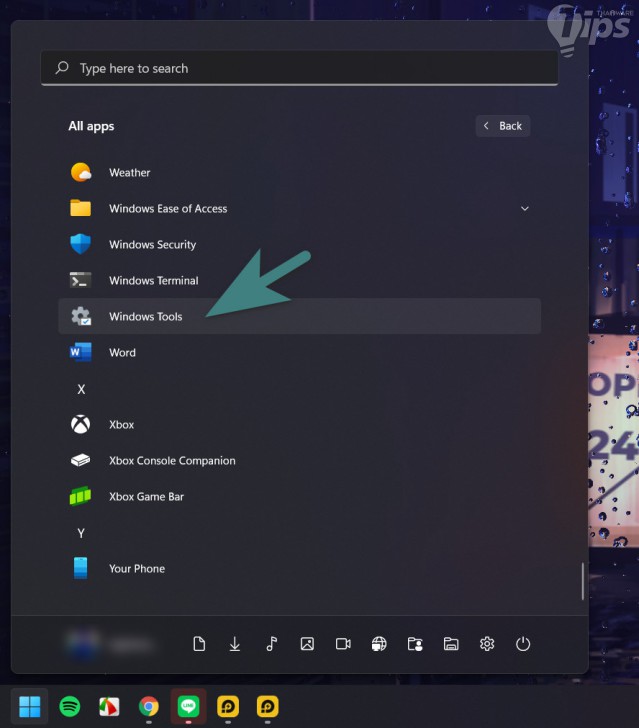Viewport: 639px width, 728px height.
Task: Open Windows Security shield icon
Action: click(x=80, y=244)
